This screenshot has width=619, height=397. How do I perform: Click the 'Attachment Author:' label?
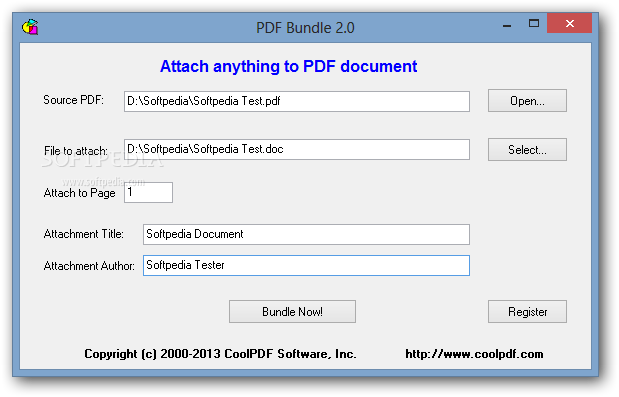pyautogui.click(x=89, y=266)
